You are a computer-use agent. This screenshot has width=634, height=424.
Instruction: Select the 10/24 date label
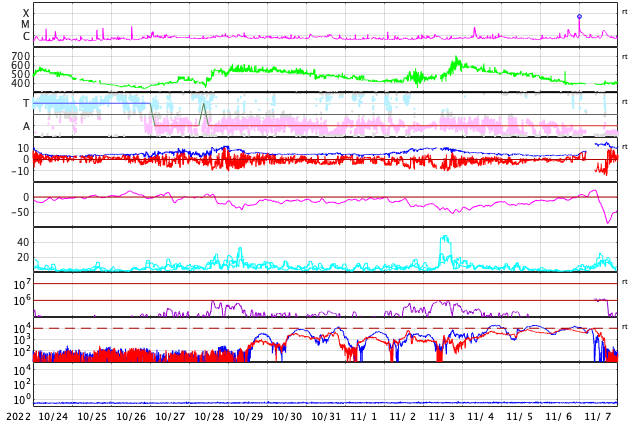click(53, 416)
